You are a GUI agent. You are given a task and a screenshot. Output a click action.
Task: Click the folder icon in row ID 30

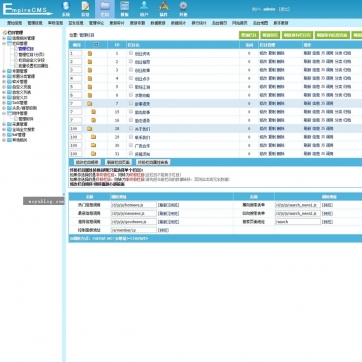coord(93,145)
